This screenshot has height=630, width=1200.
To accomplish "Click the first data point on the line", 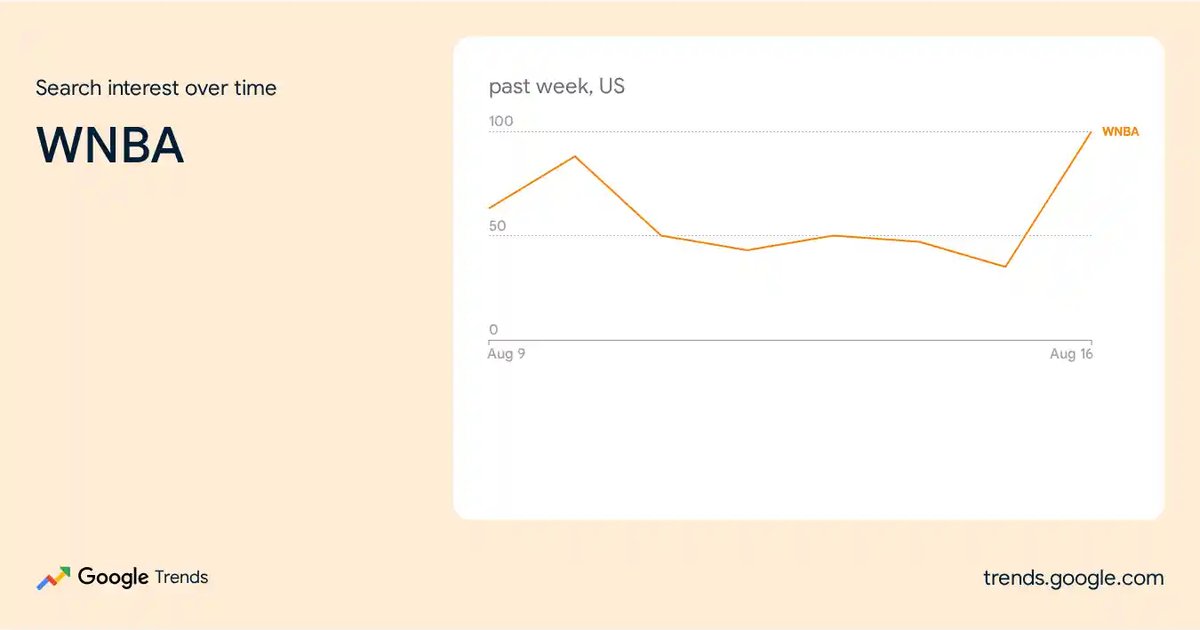I will point(488,208).
